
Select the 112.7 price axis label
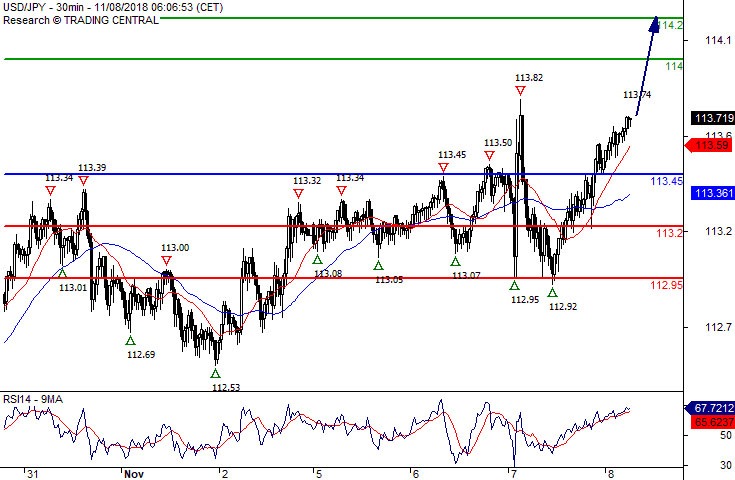pos(718,327)
